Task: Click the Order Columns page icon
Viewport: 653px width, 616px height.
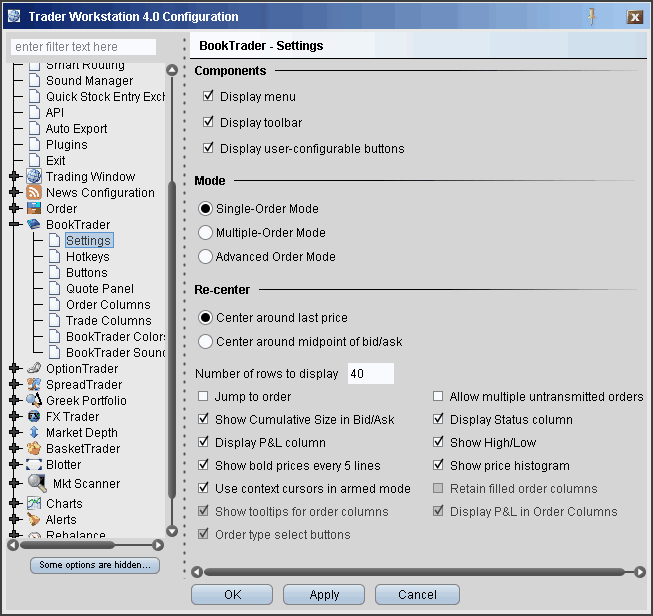Action: (55, 304)
